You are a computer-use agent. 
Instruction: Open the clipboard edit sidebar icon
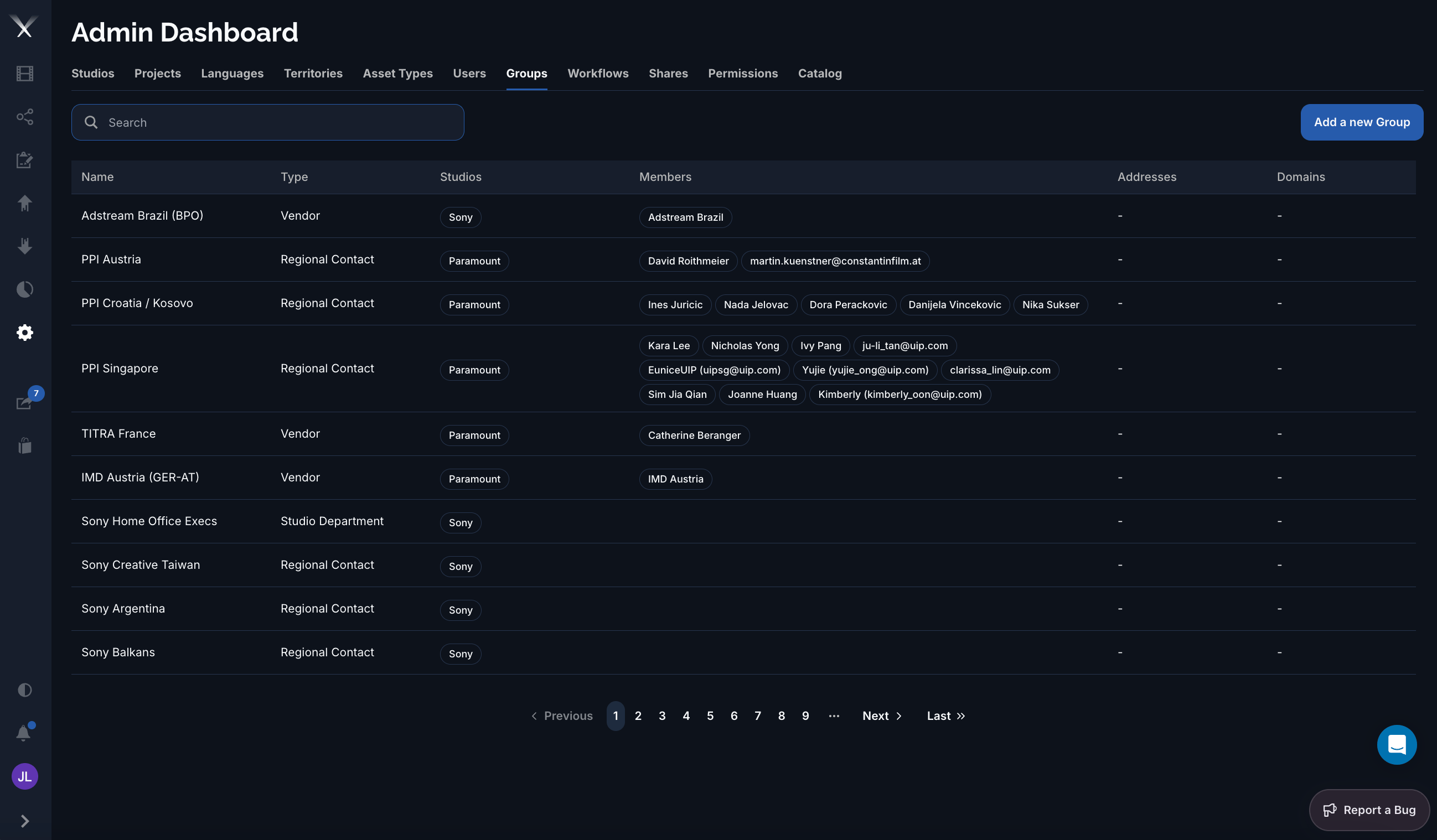[x=24, y=160]
